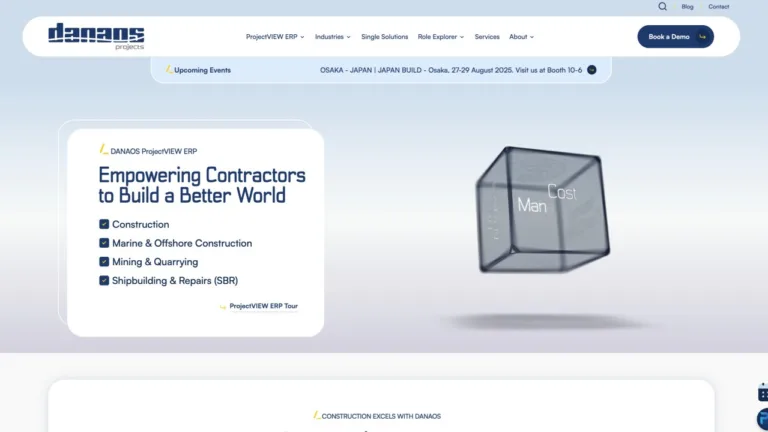Toggle the Mining & Quarrying checkbox
Screen dimensions: 768x432
[104, 262]
